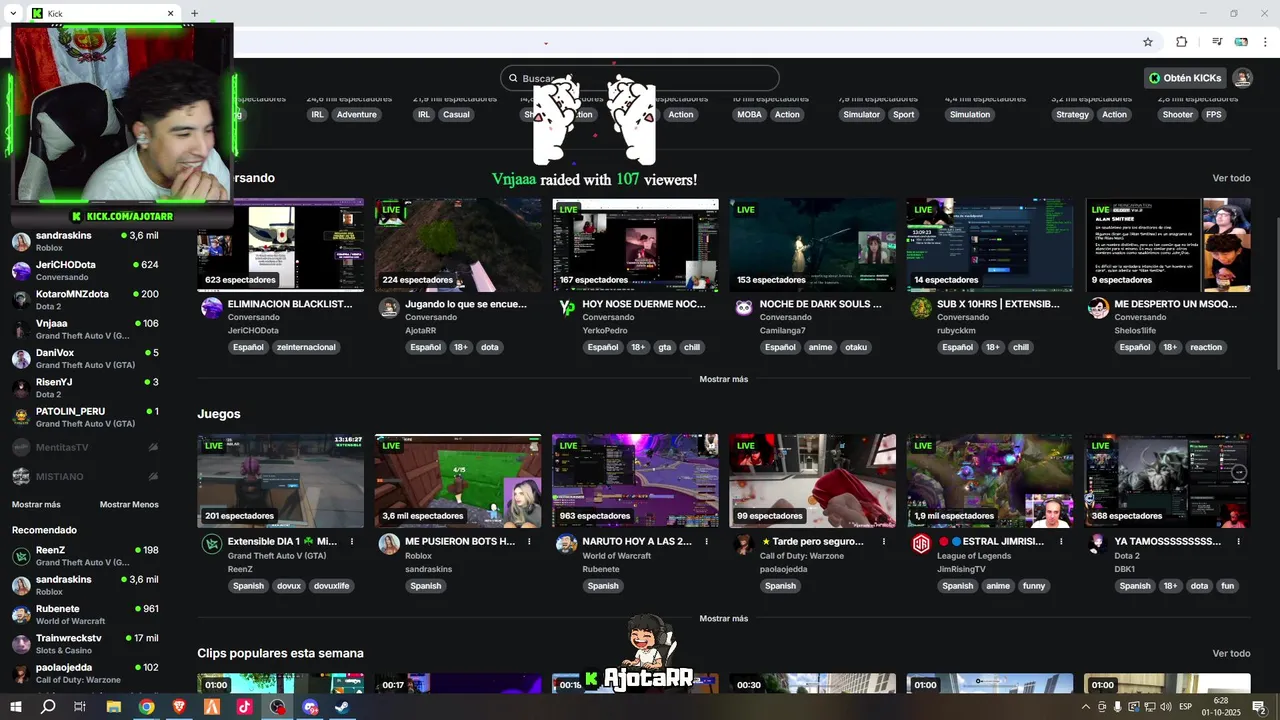Open Ver todo for Clips populares
Image resolution: width=1280 pixels, height=720 pixels.
click(1231, 653)
